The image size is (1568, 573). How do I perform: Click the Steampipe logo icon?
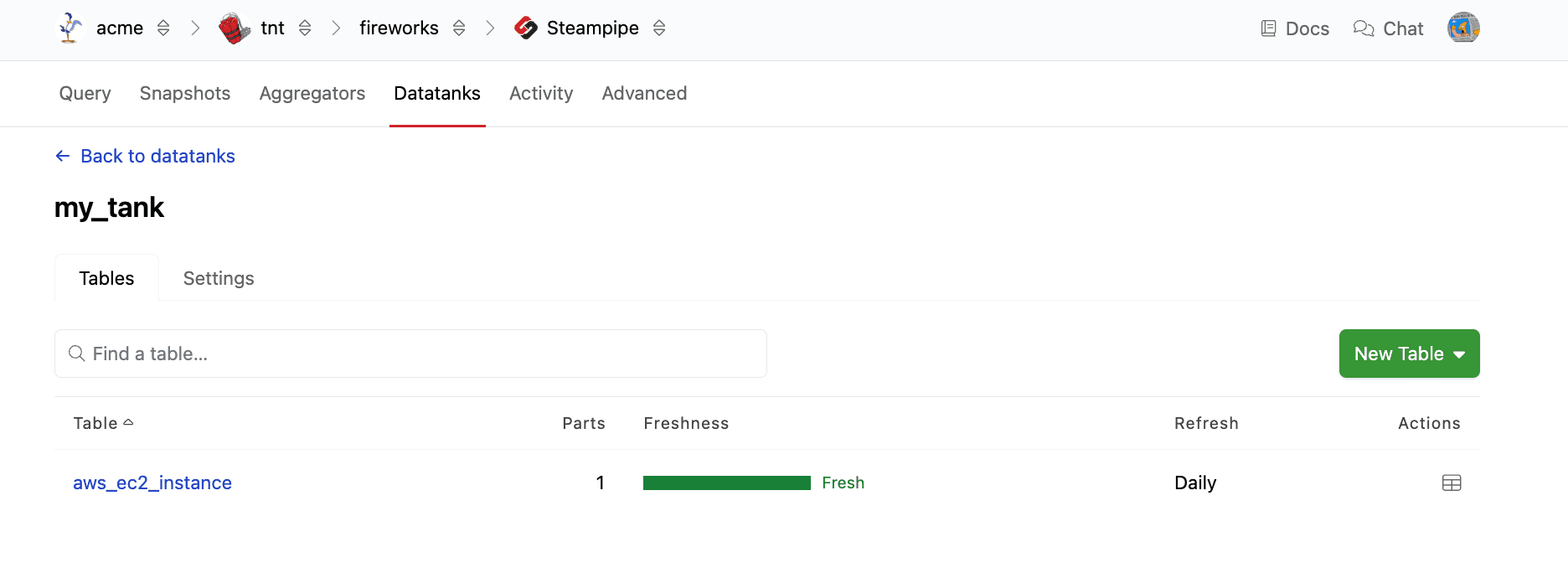click(526, 28)
